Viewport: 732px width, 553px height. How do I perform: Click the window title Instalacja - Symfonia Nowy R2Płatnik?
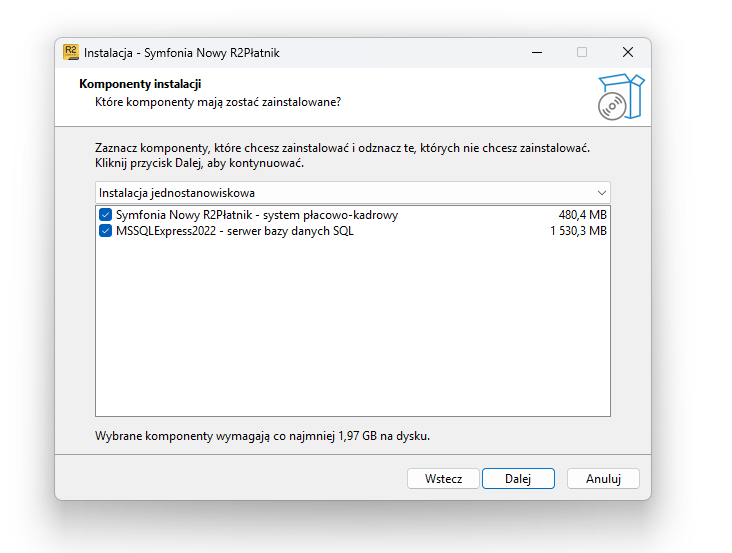pos(182,53)
